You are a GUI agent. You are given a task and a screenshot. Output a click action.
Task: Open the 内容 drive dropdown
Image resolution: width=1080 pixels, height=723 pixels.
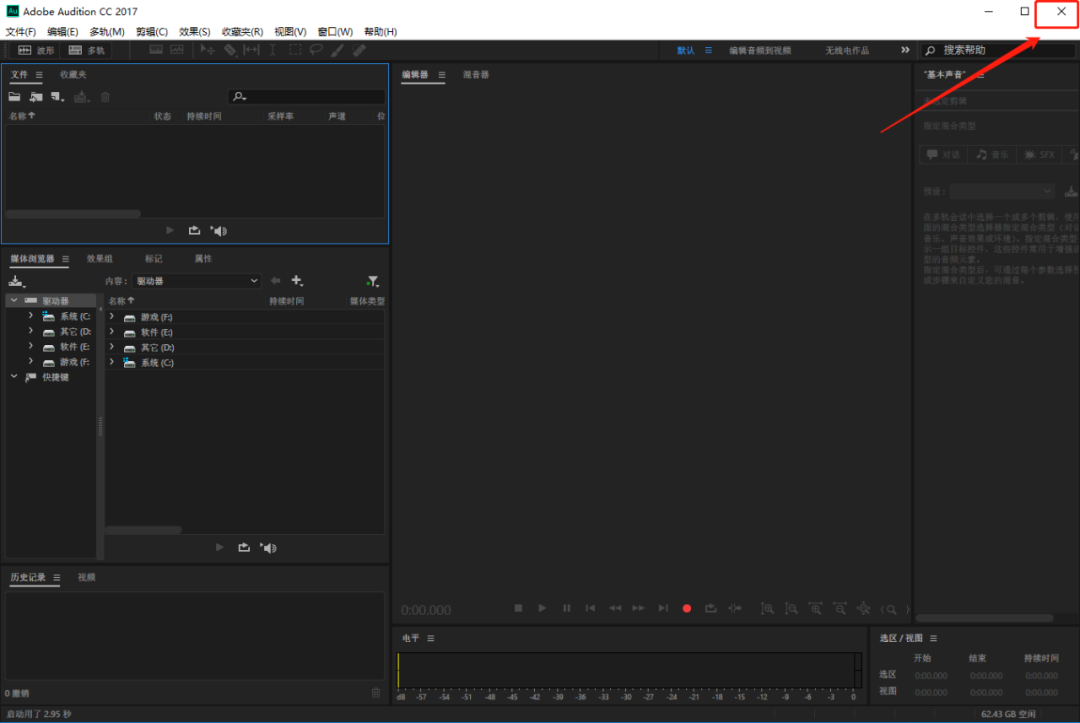click(x=197, y=281)
